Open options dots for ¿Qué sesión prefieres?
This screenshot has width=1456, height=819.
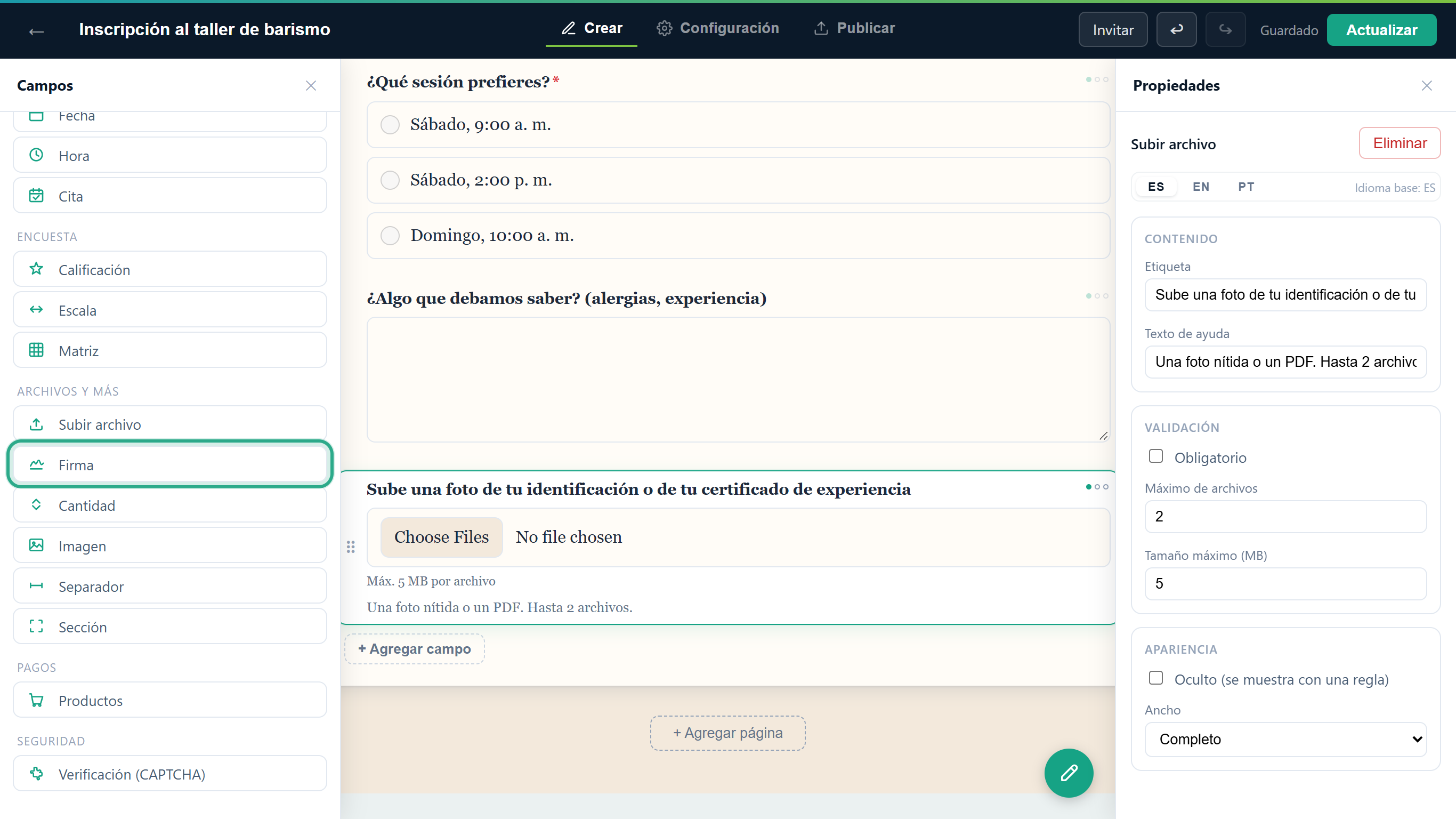click(x=1096, y=79)
